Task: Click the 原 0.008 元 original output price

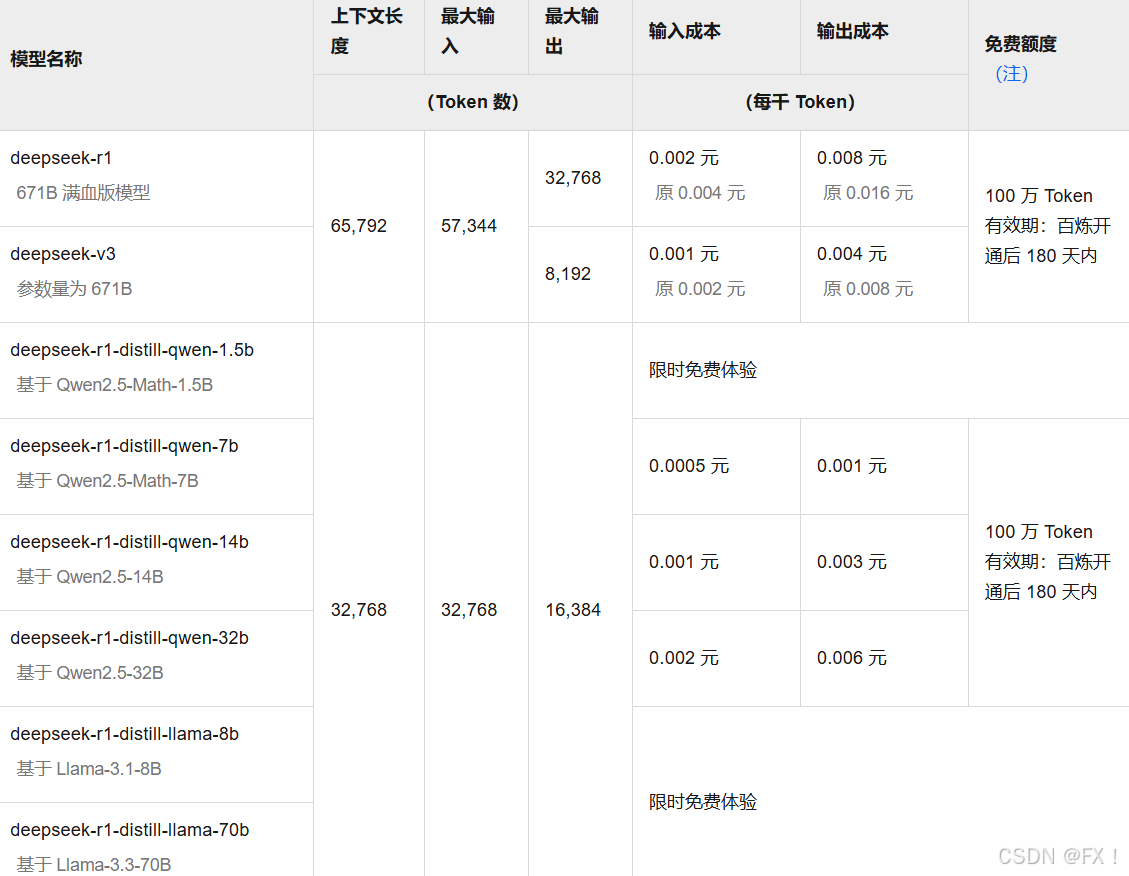Action: pos(868,289)
